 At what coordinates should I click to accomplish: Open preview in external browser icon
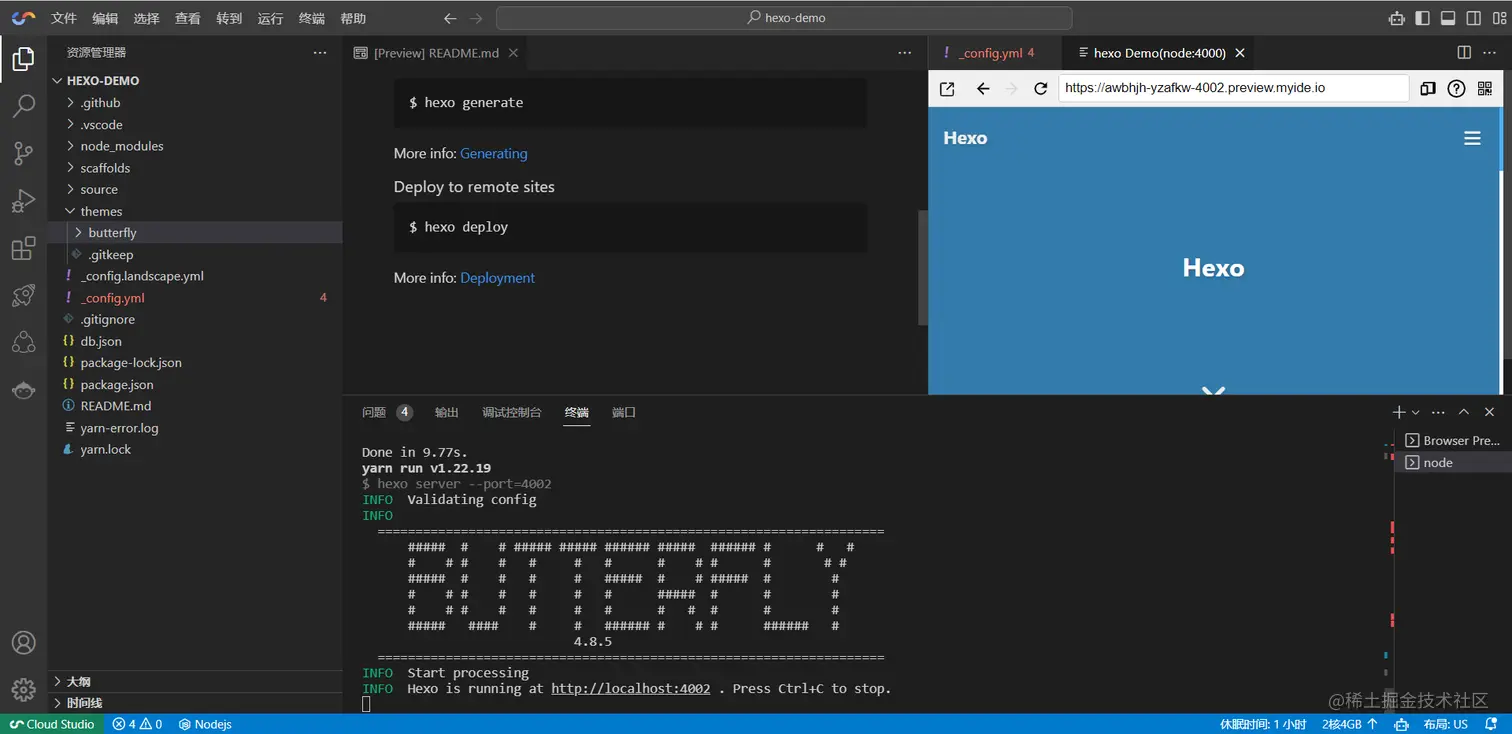click(x=947, y=88)
